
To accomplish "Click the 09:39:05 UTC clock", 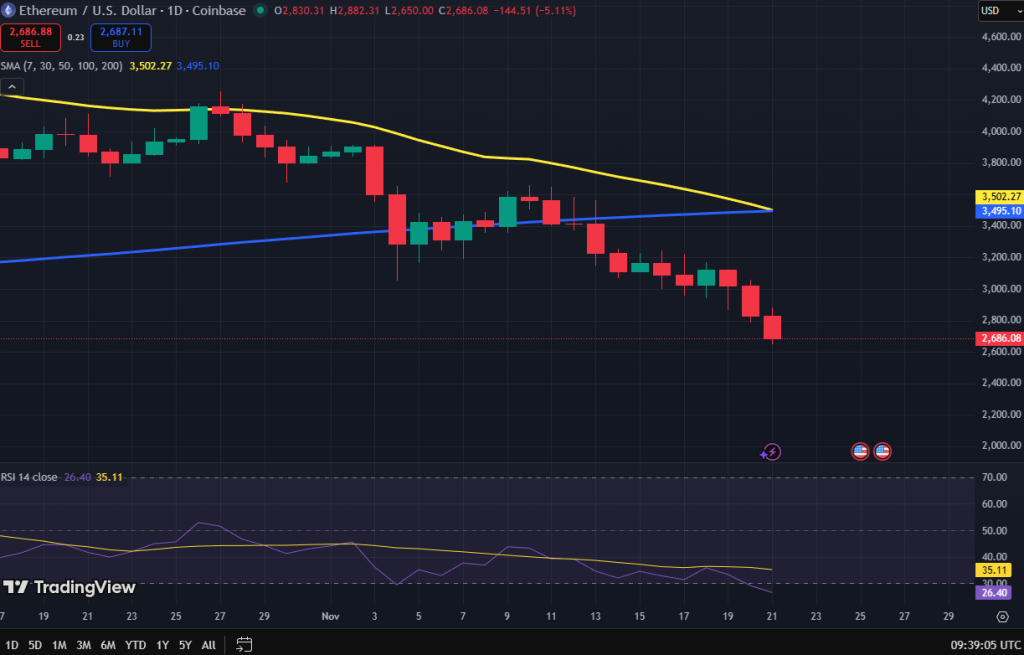I will tap(985, 645).
